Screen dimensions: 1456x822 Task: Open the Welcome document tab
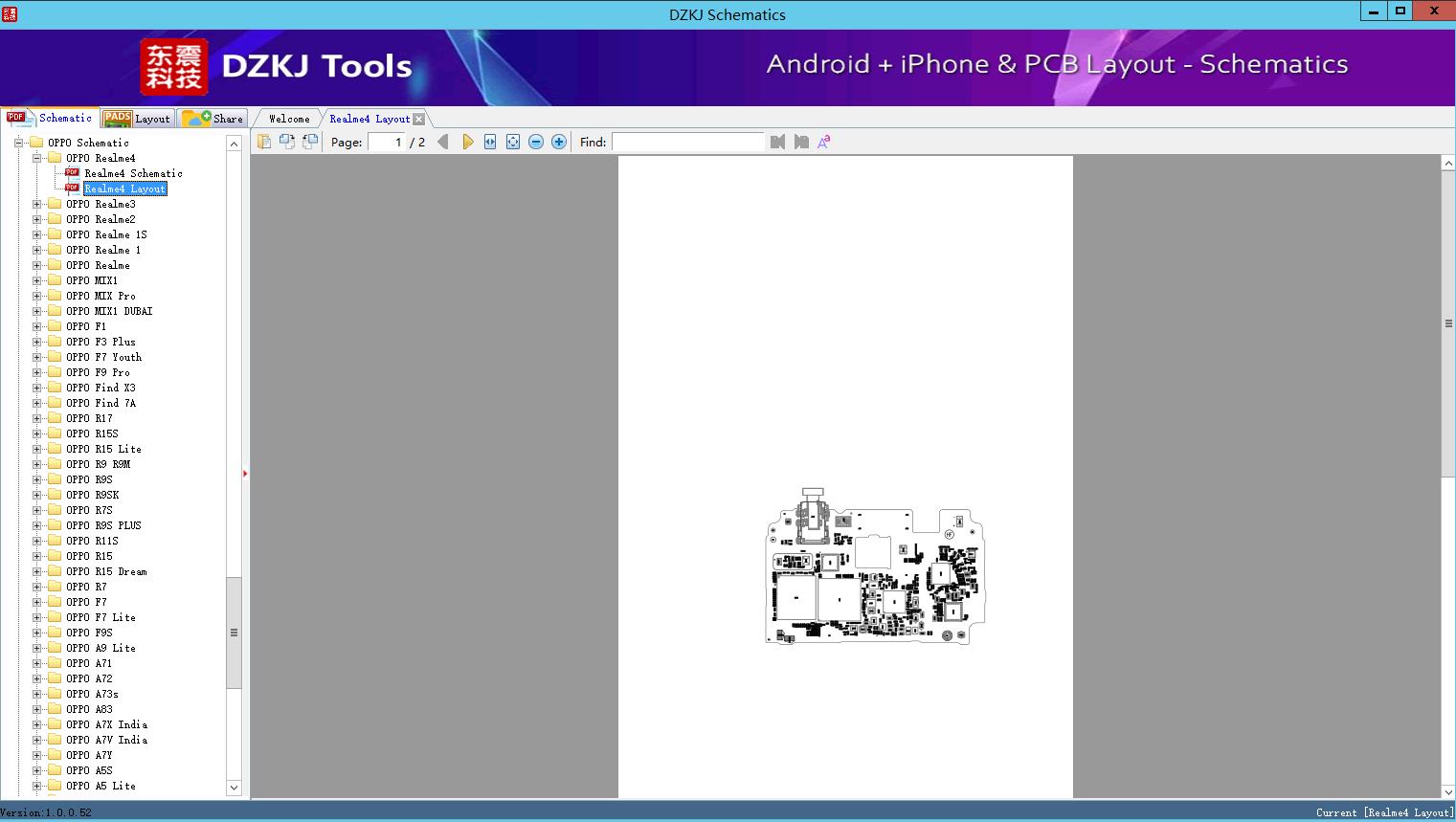[288, 119]
